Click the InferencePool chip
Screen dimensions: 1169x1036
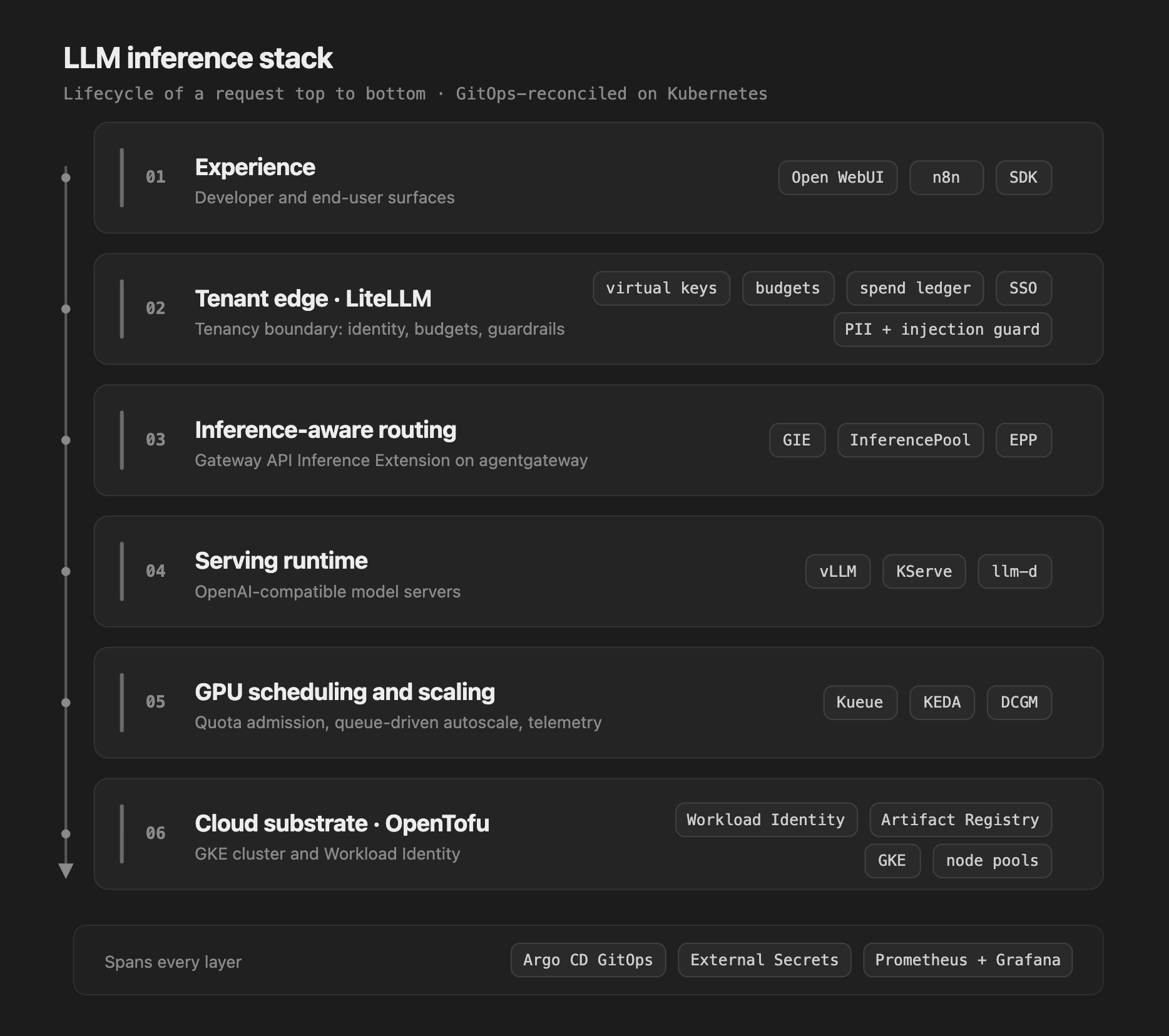[911, 440]
